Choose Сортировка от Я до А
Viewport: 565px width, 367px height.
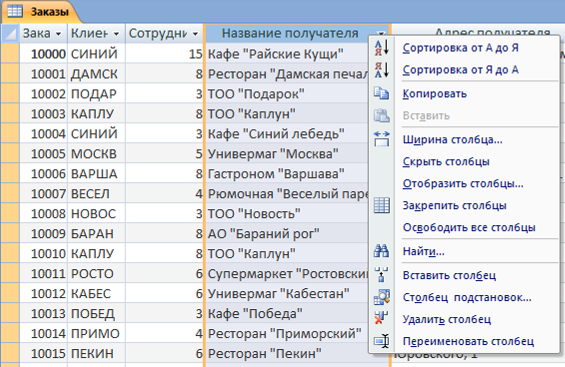[x=461, y=70]
